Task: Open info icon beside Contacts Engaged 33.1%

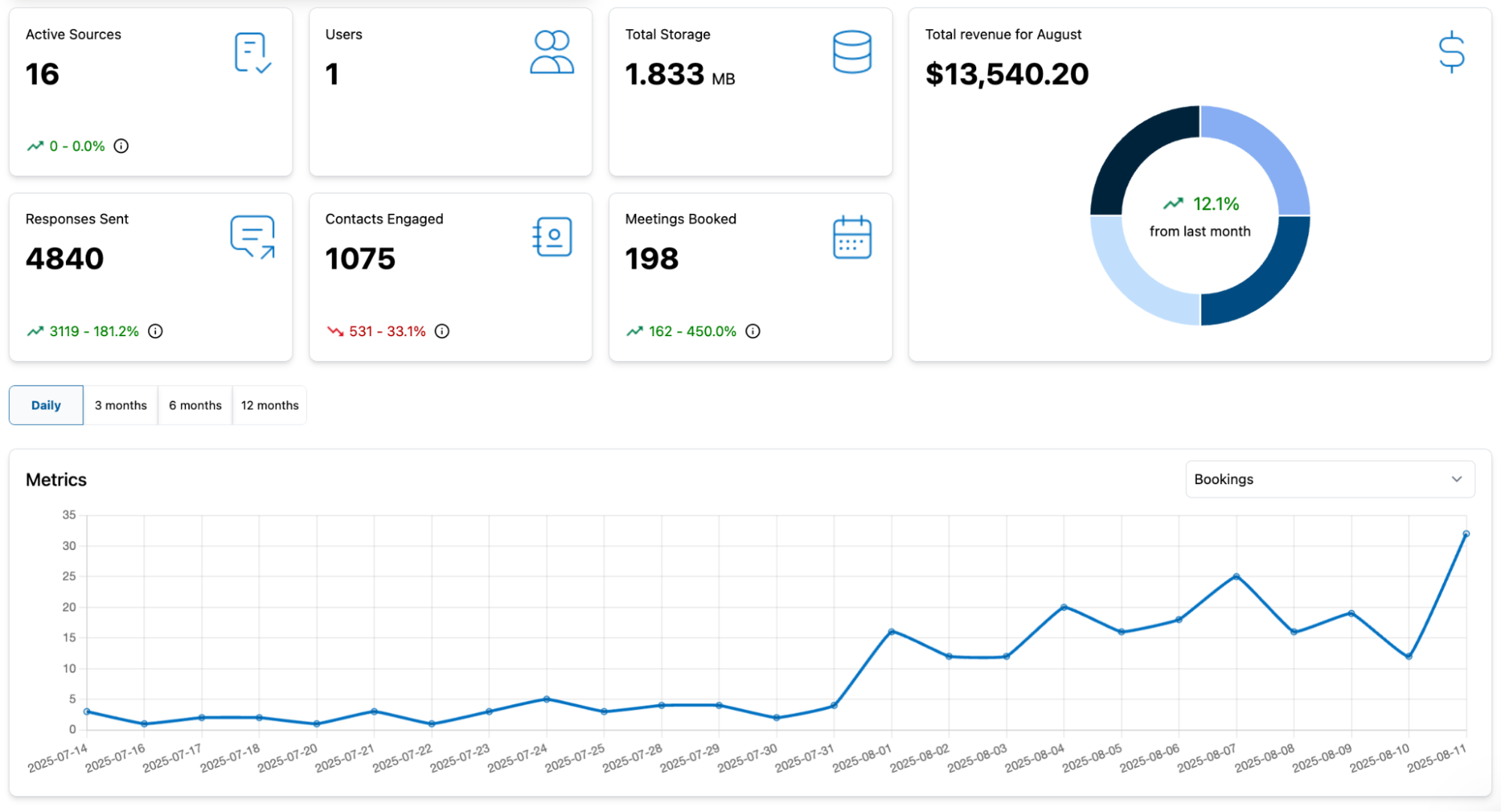Action: coord(442,331)
